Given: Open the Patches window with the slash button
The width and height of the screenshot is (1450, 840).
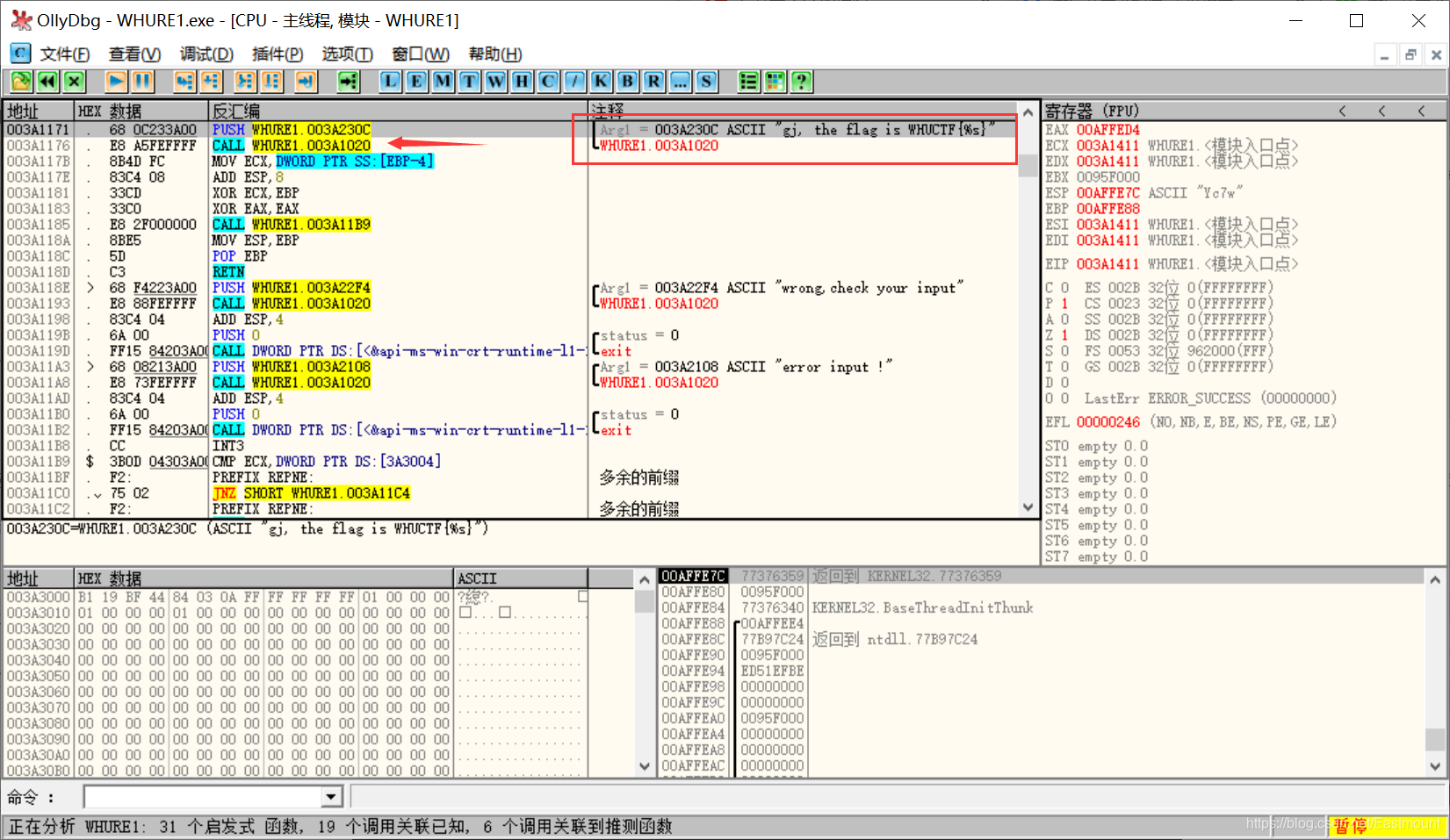Looking at the screenshot, I should pyautogui.click(x=574, y=82).
